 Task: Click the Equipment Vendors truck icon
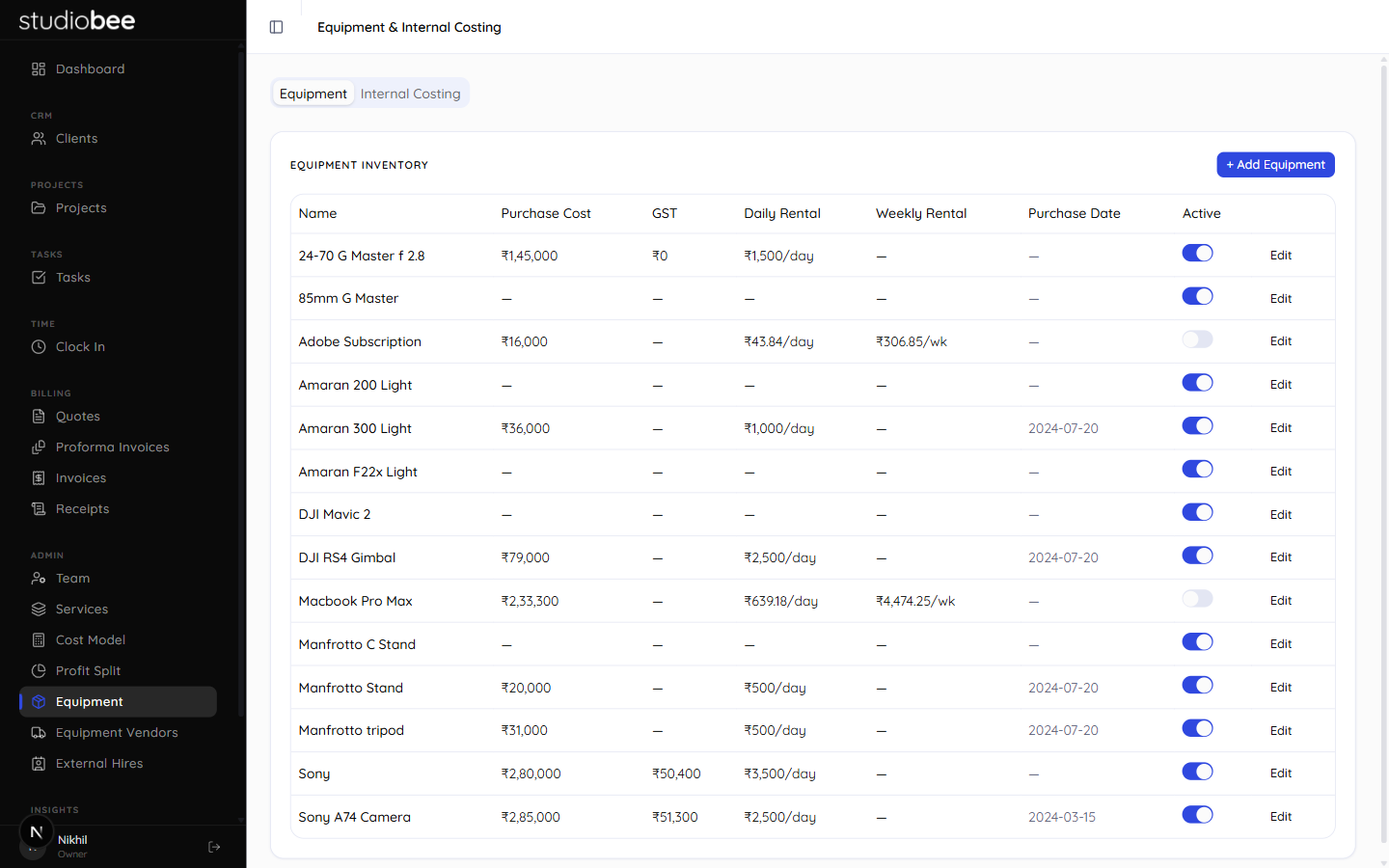[x=39, y=733]
